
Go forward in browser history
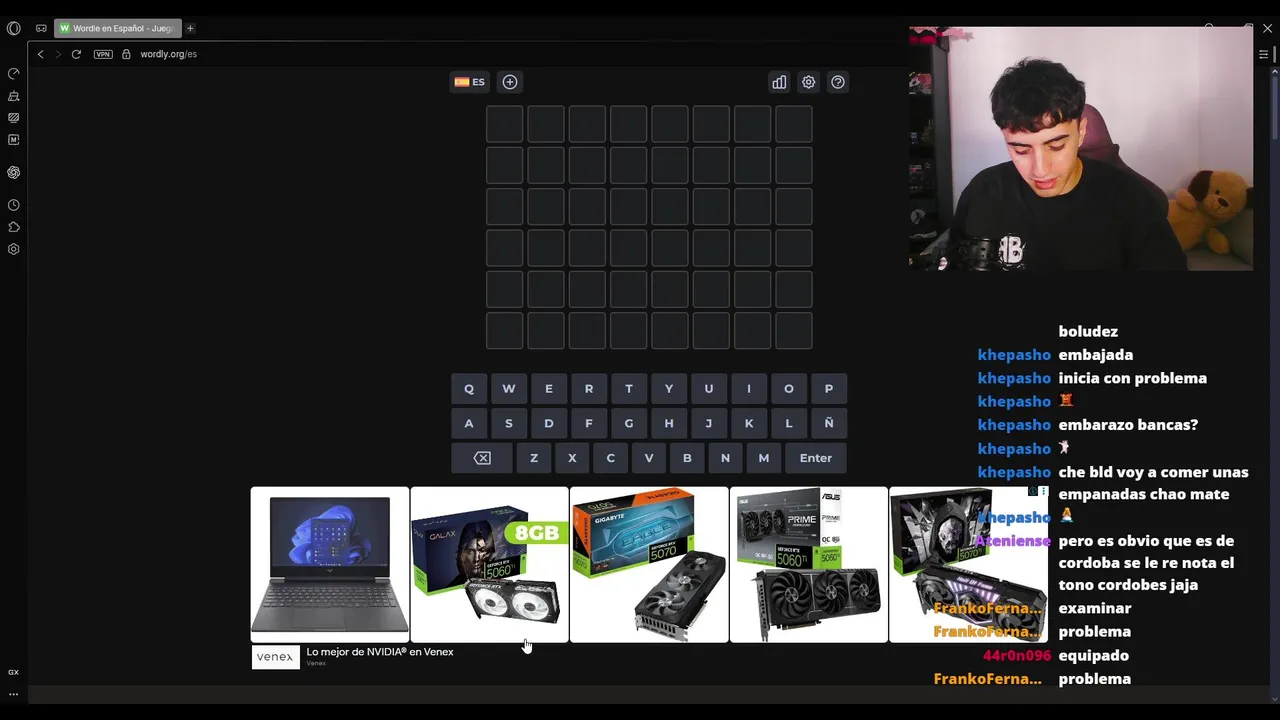point(58,54)
